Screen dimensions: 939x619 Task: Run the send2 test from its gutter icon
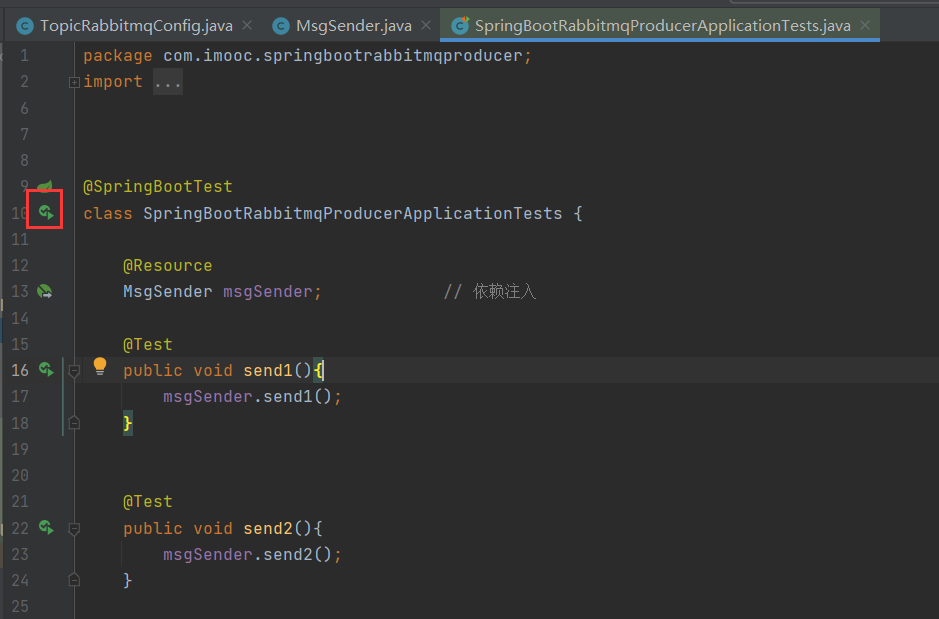point(46,527)
